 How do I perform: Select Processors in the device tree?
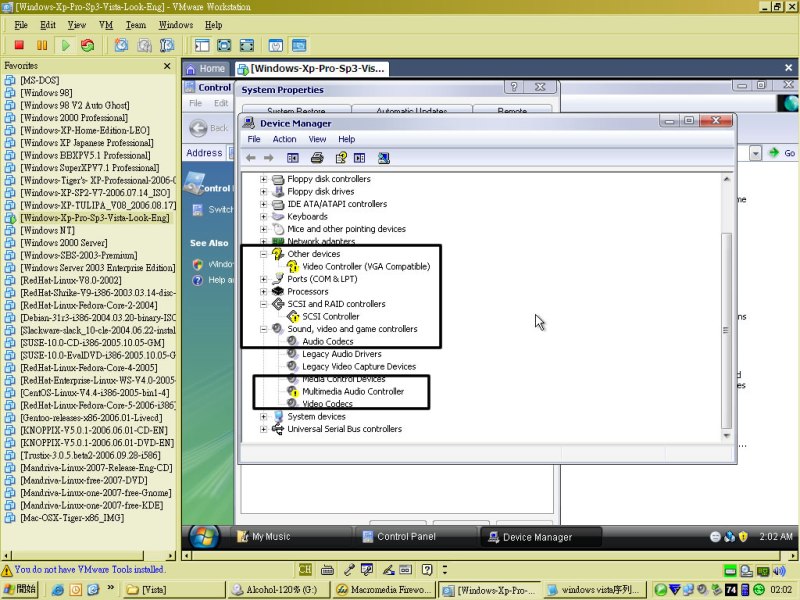[308, 291]
